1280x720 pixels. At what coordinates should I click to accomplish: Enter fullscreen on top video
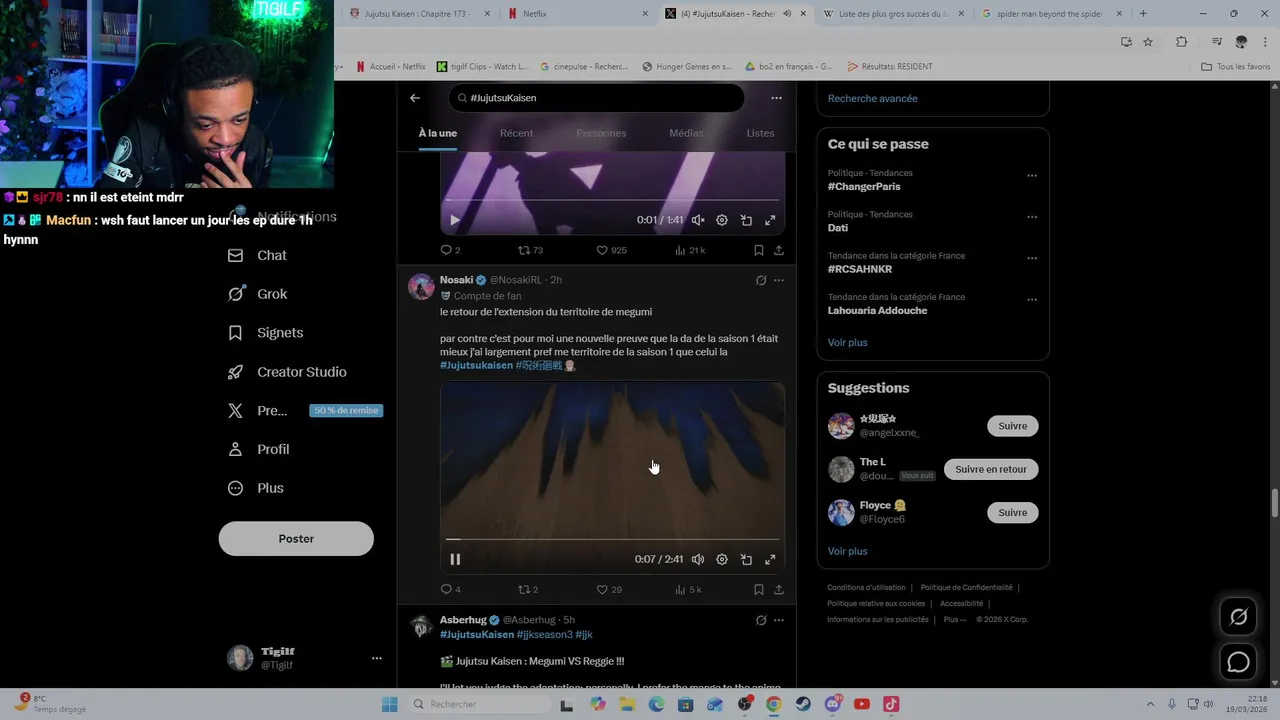click(x=770, y=220)
